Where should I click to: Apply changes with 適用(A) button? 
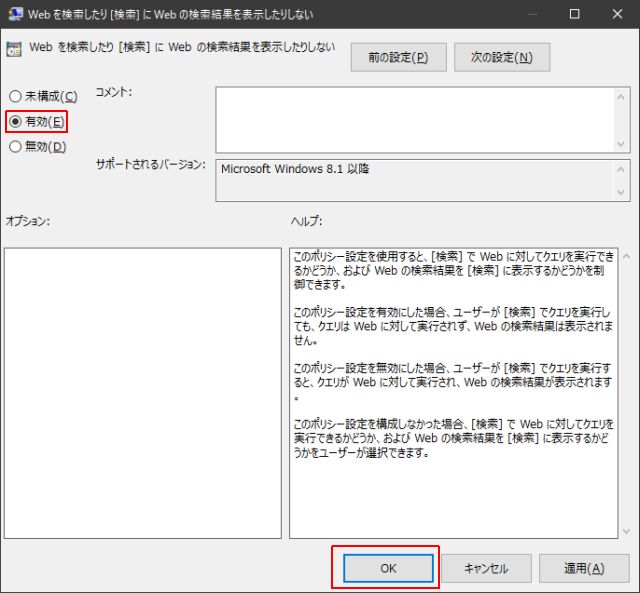tap(583, 568)
